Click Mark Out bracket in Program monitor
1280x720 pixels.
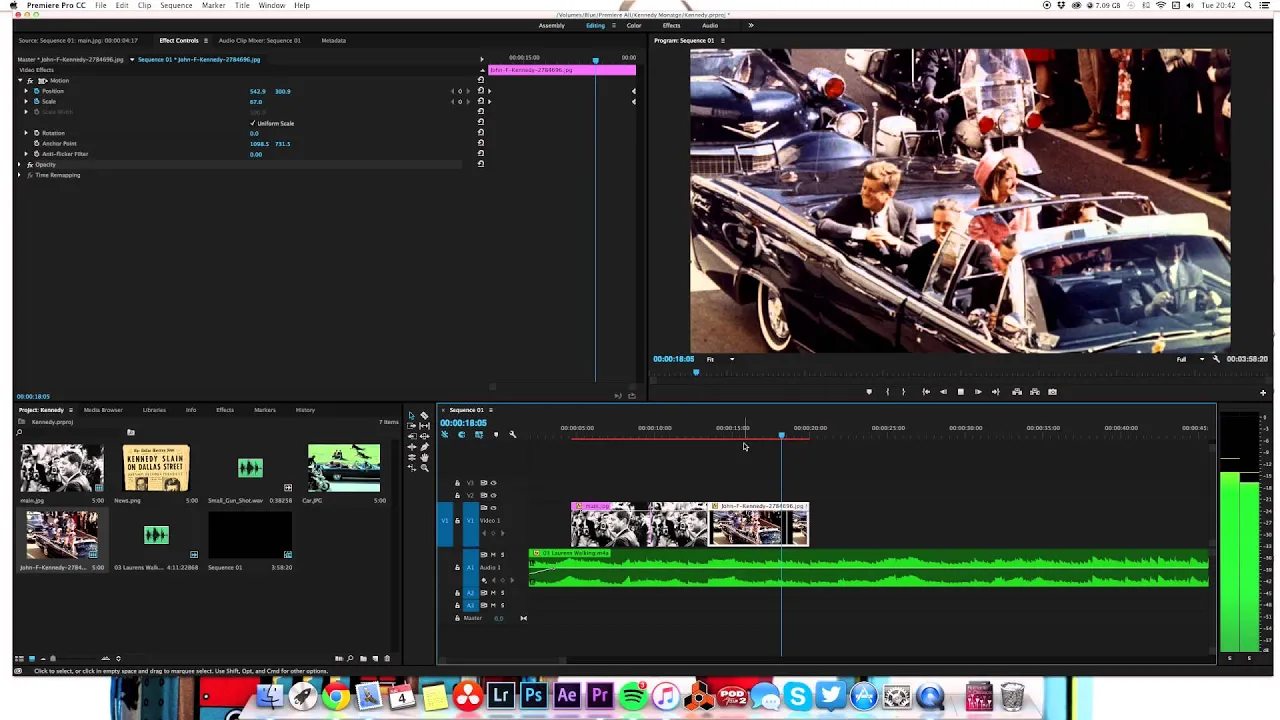tap(904, 392)
